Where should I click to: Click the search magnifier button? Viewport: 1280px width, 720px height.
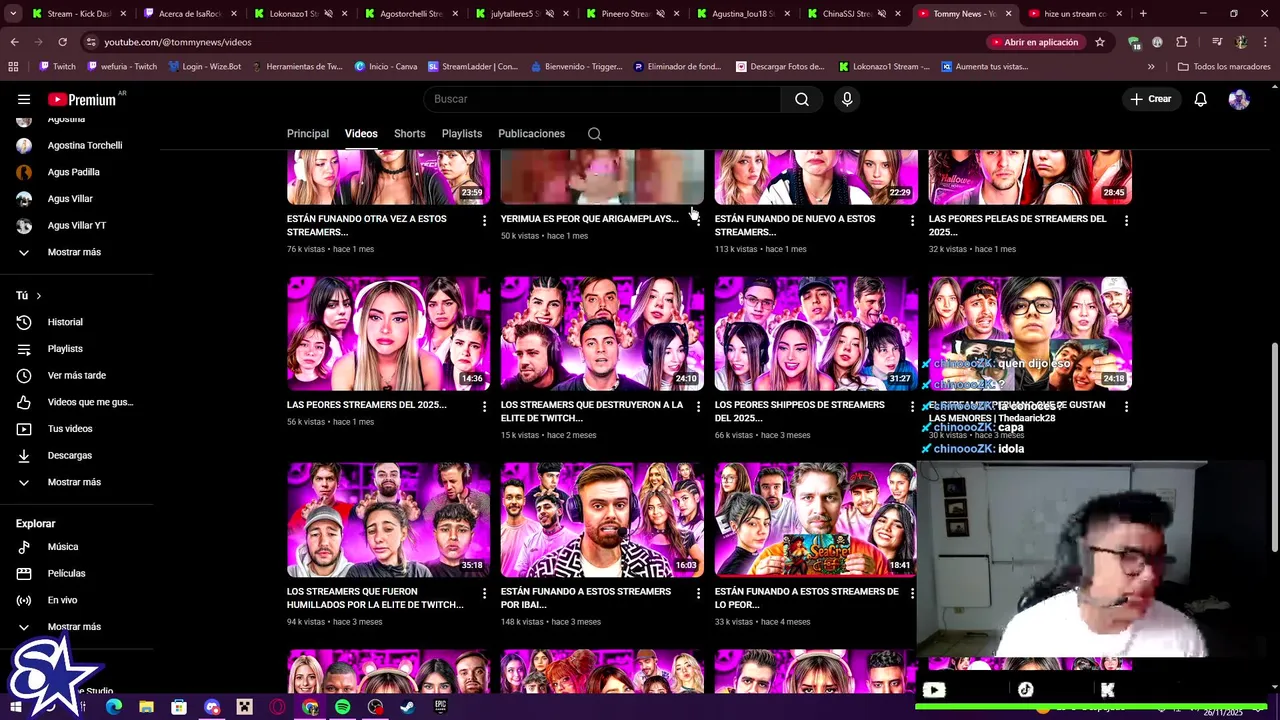[x=802, y=99]
